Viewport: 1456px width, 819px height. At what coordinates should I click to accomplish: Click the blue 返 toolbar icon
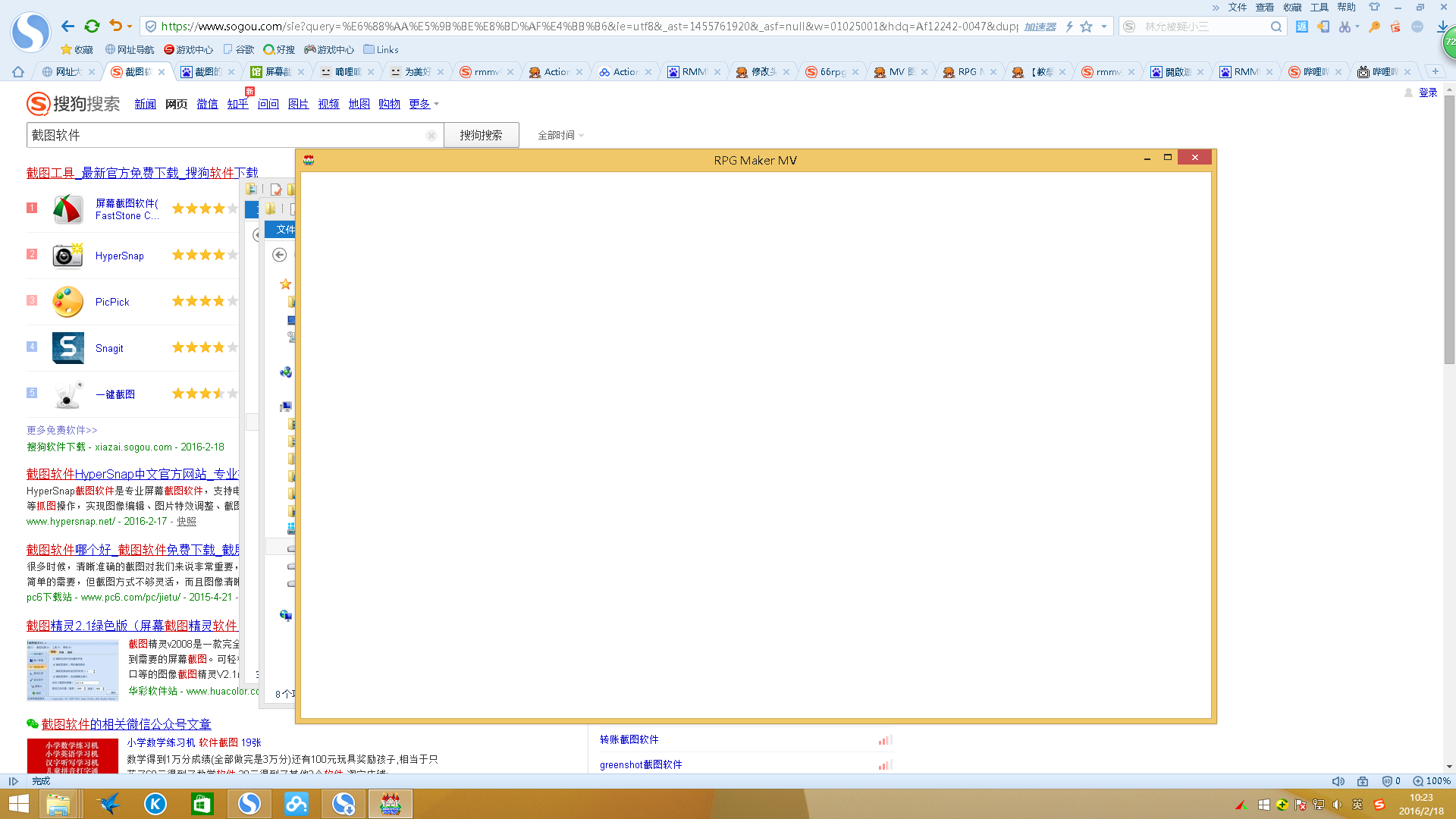1302,27
